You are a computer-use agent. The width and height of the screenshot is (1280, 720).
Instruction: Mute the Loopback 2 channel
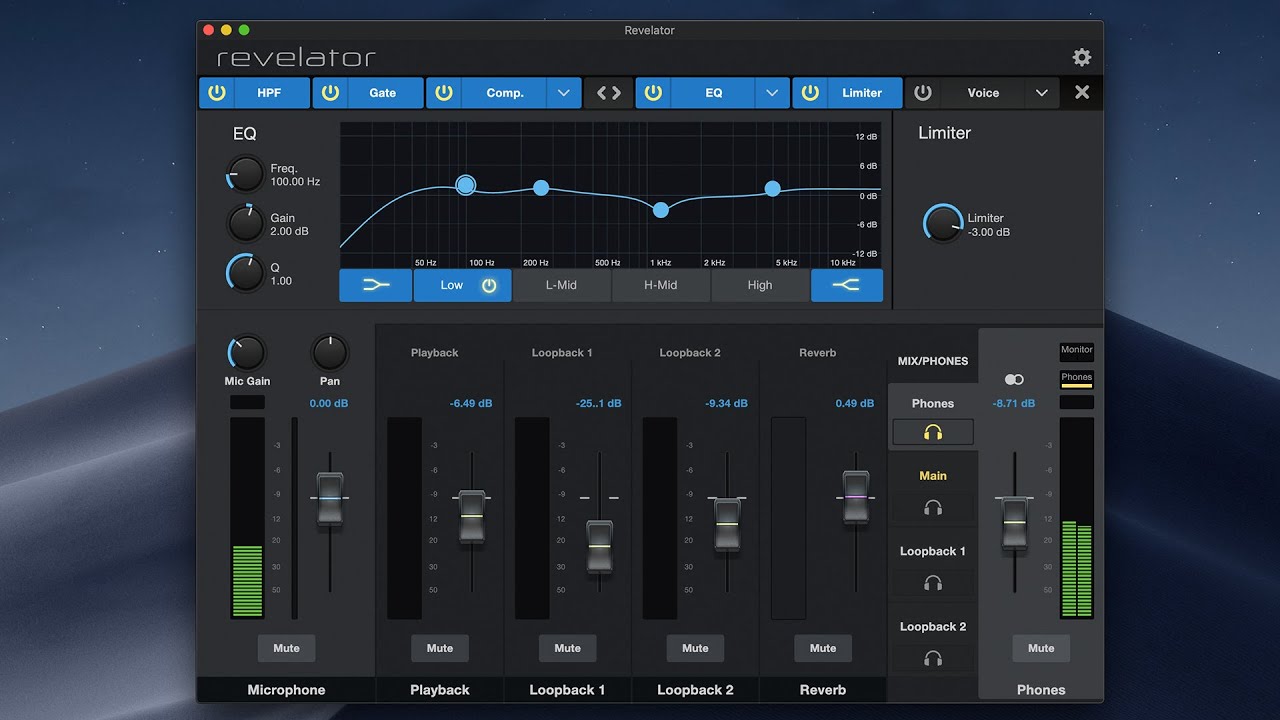coord(695,648)
